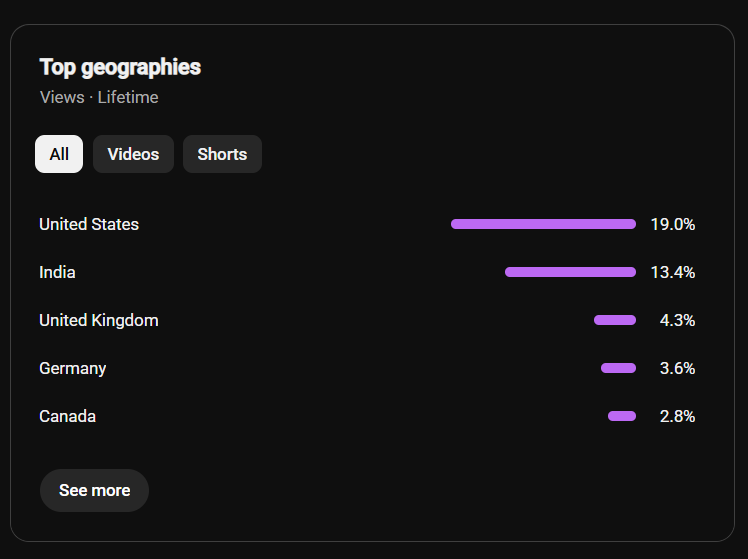The height and width of the screenshot is (559, 748).
Task: Switch to the Videos filter chip
Action: click(133, 154)
